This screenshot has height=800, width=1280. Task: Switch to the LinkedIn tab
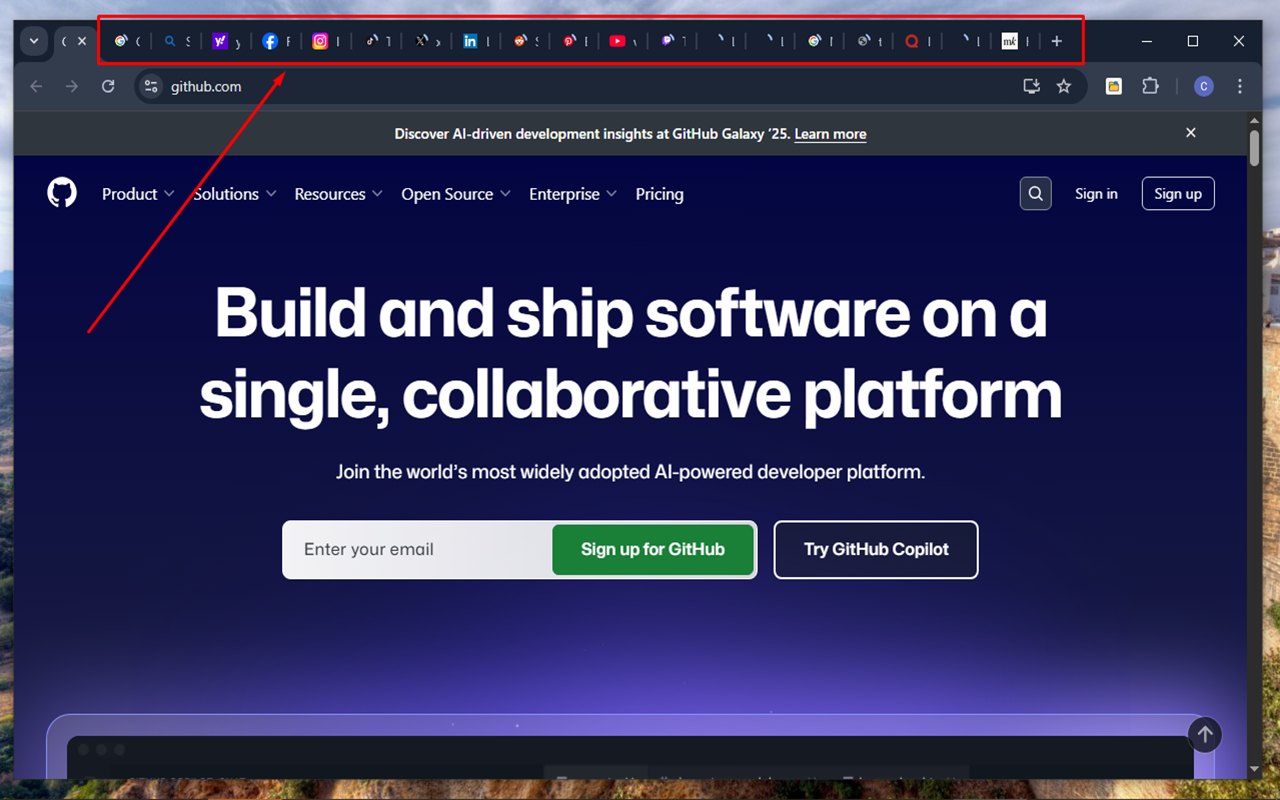[x=476, y=42]
